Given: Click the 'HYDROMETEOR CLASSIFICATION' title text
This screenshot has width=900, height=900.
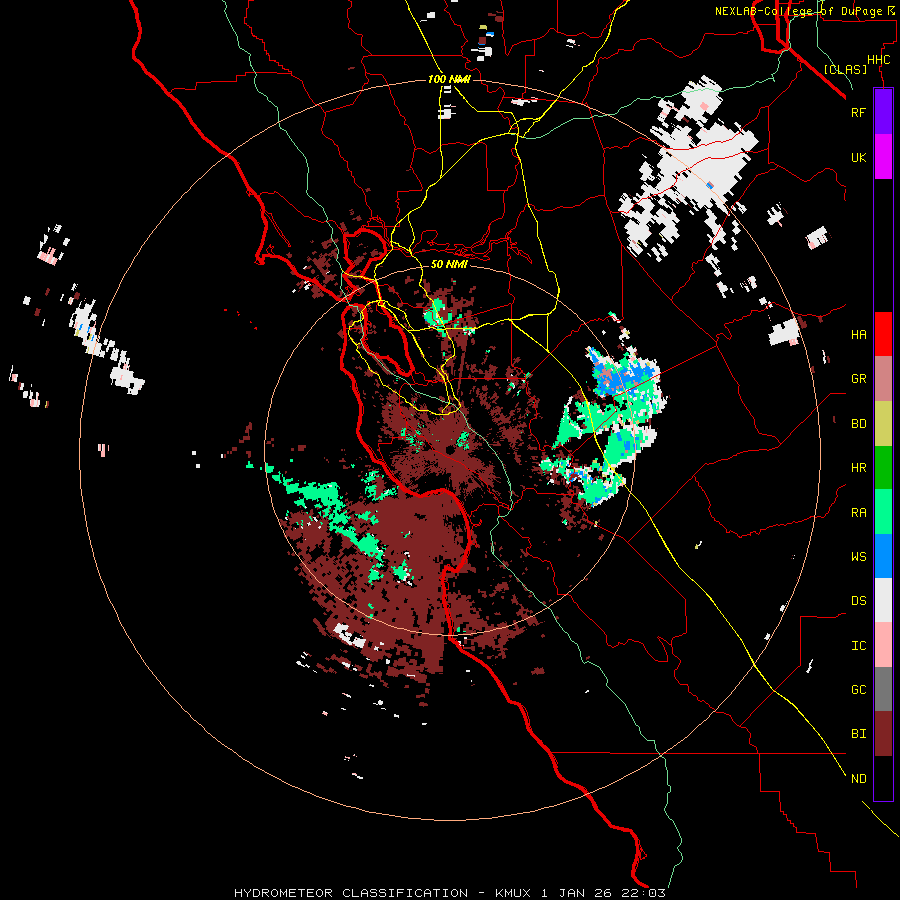Looking at the screenshot, I should 351,893.
